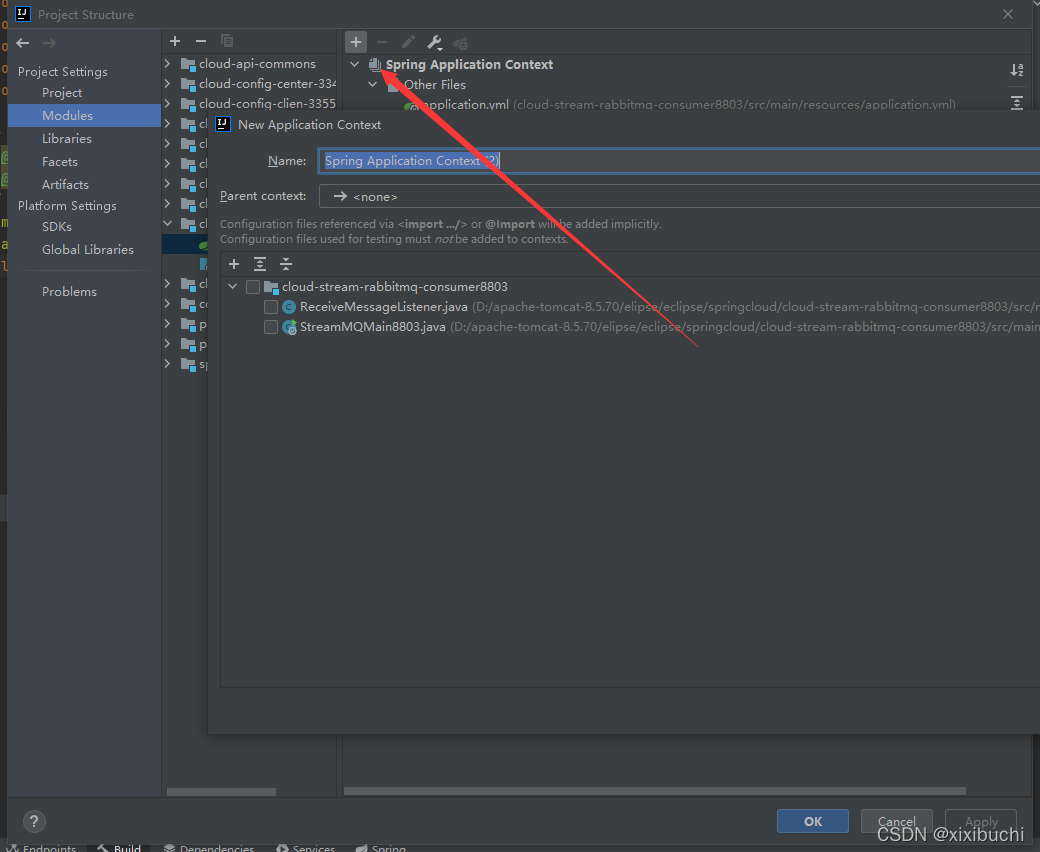1040x852 pixels.
Task: Expand all files in context dialog
Action: click(260, 265)
